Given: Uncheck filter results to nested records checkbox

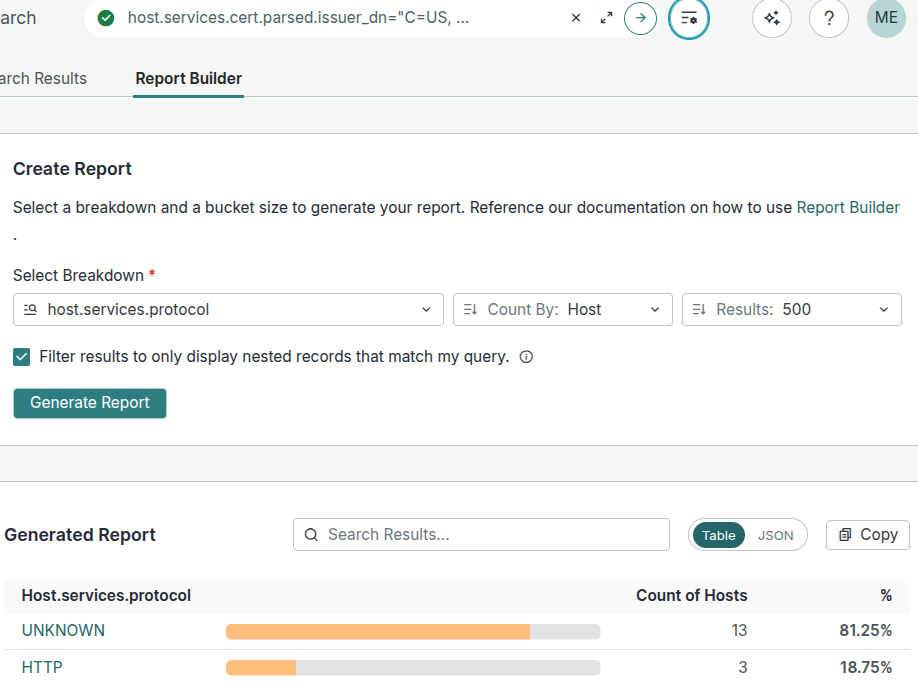Looking at the screenshot, I should click(22, 357).
